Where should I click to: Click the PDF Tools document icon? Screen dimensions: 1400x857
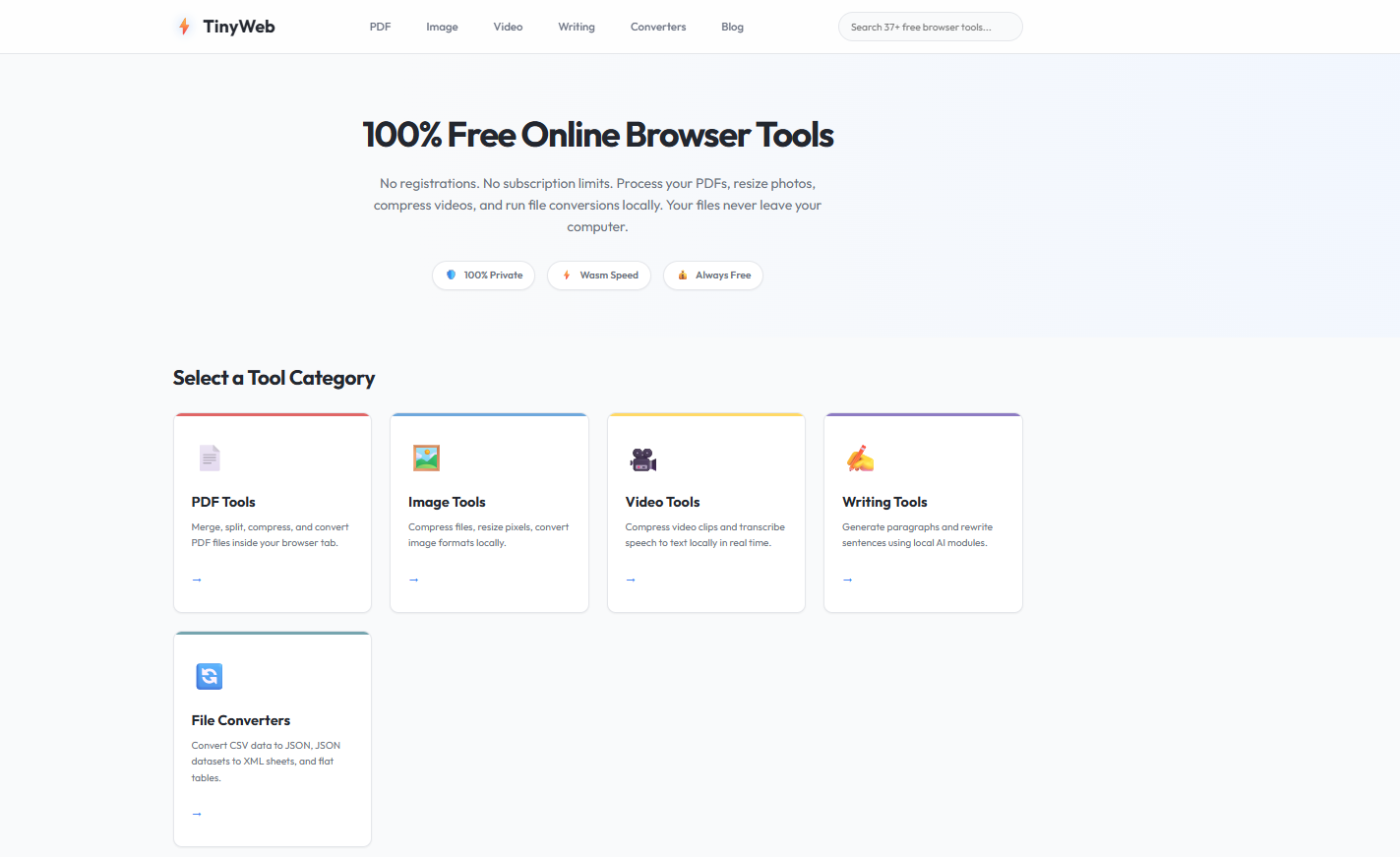210,458
